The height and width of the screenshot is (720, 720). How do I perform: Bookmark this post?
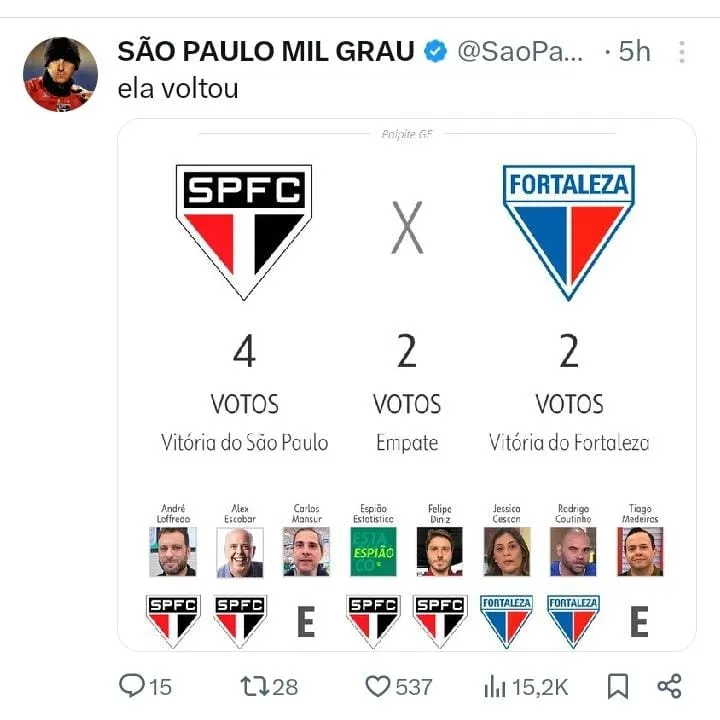click(618, 686)
